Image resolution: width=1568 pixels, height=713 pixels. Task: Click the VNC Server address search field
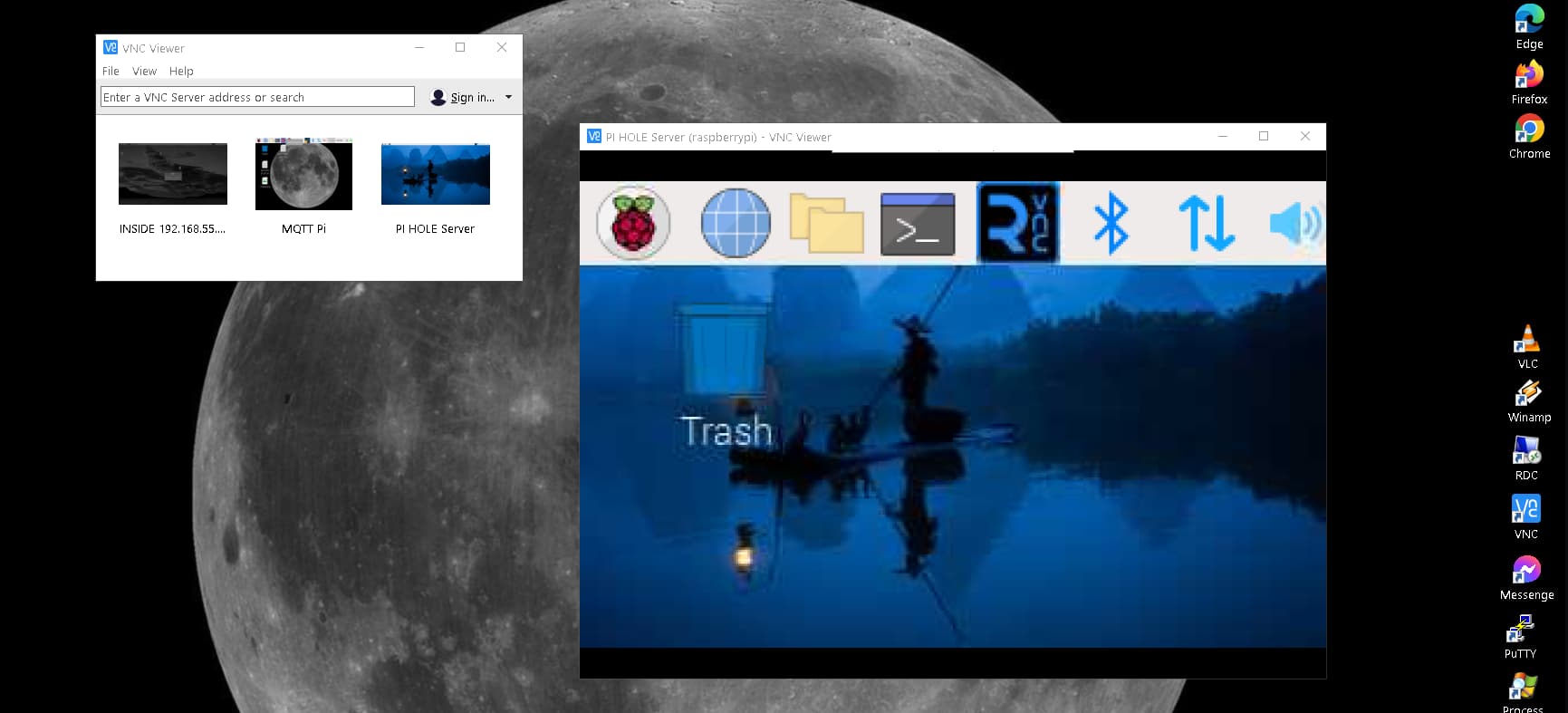257,97
